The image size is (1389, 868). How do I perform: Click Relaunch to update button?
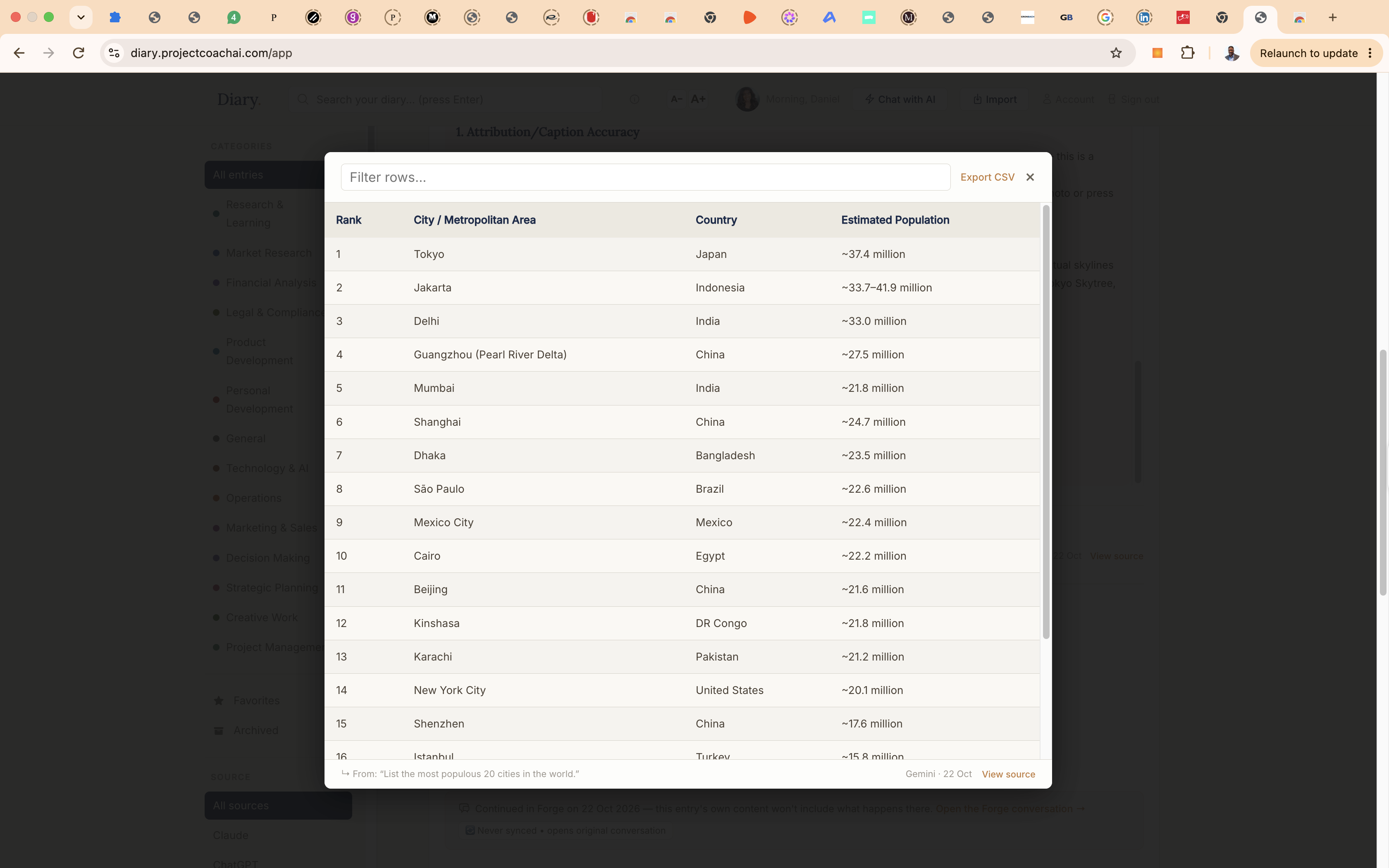tap(1308, 53)
